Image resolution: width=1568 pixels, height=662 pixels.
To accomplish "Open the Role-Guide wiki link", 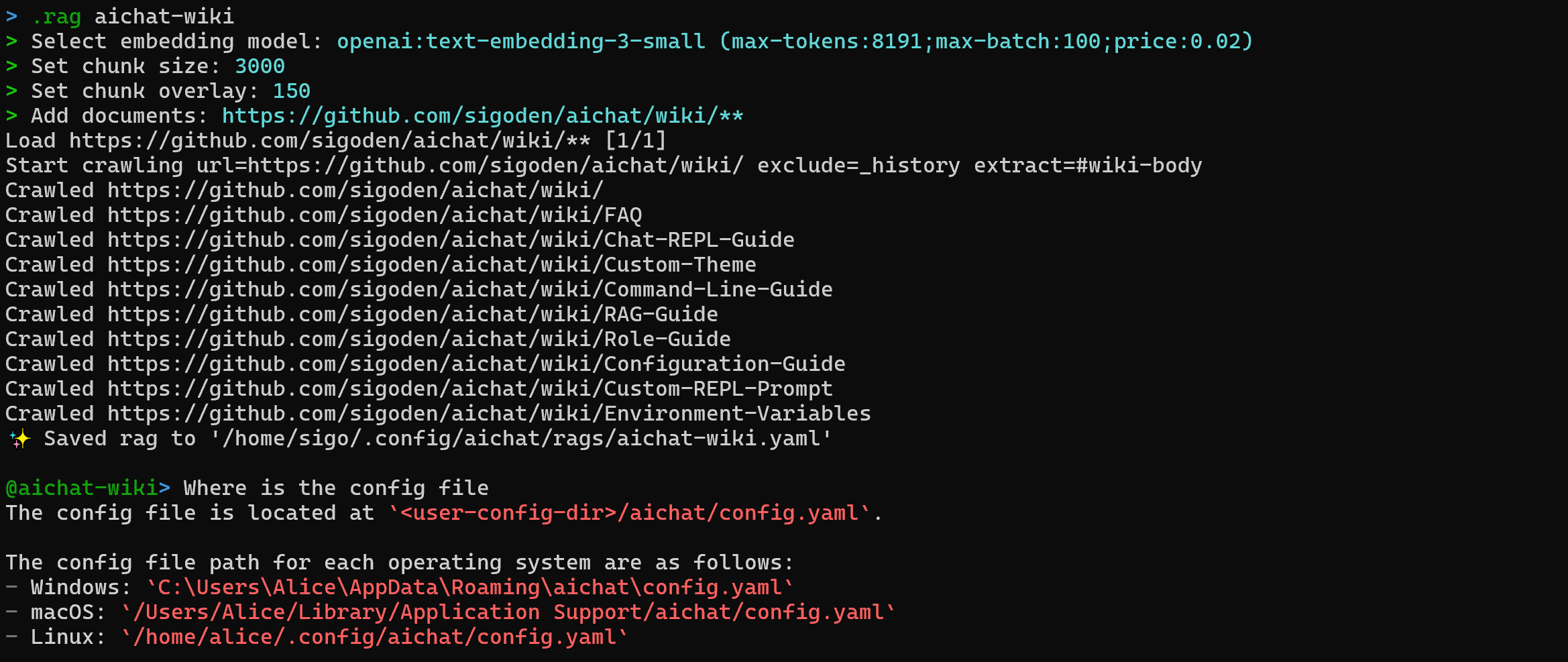I will (x=418, y=339).
